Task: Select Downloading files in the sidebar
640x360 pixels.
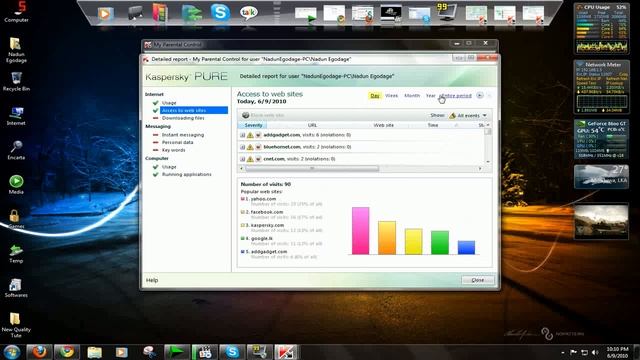Action: (183, 118)
